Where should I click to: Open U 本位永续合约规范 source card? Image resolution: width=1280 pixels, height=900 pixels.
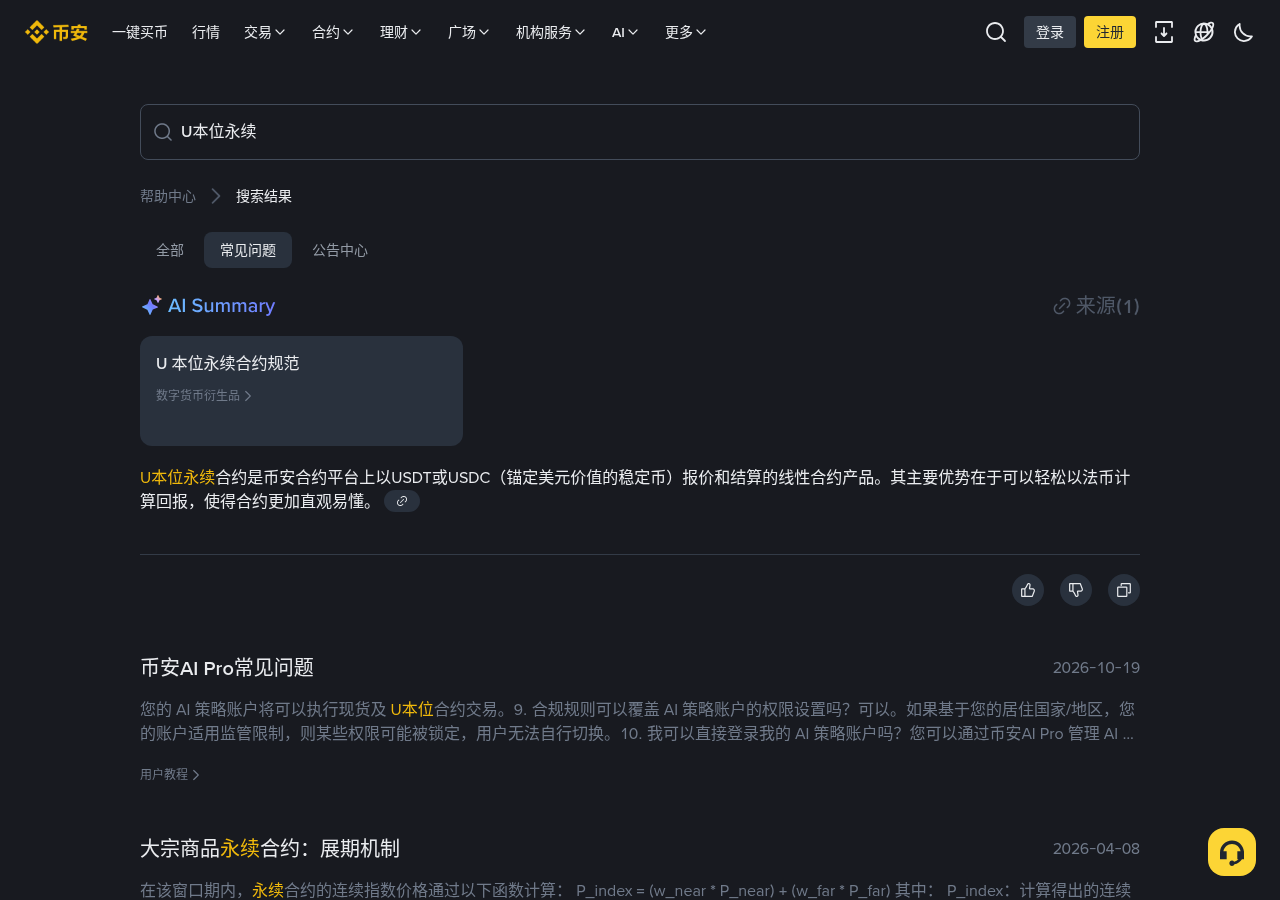pos(301,391)
